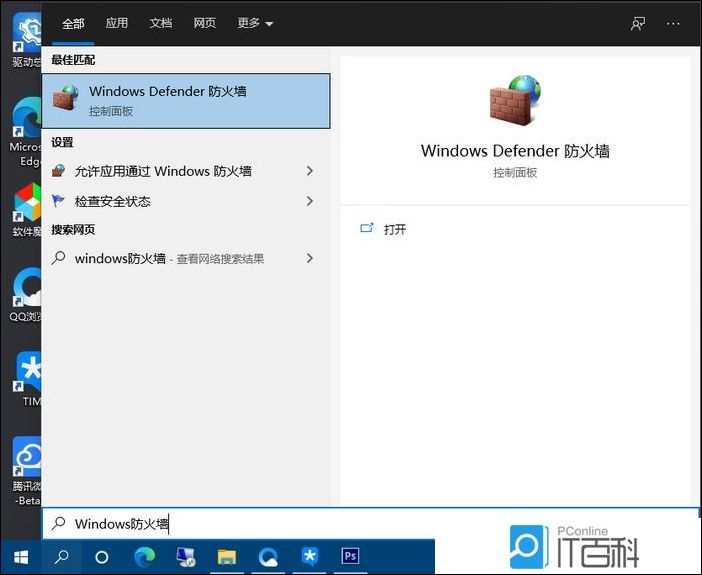Screen dimensions: 702x575
Task: Open Windows Defender 防火墙 best match result
Action: point(186,101)
